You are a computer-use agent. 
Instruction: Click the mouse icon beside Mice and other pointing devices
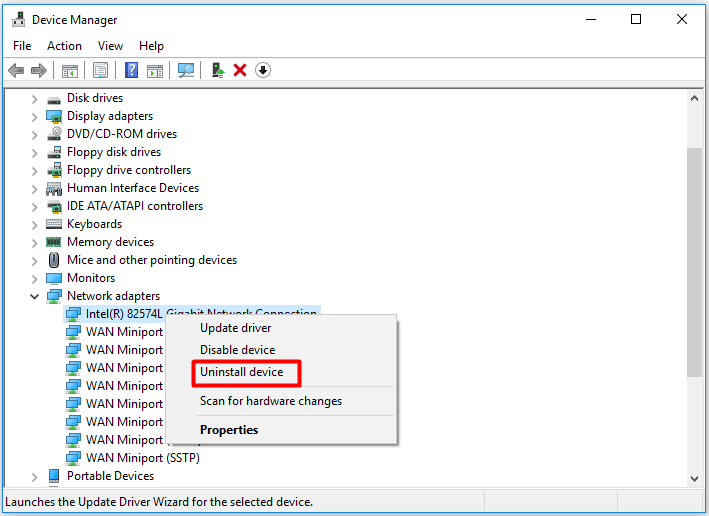coord(54,260)
